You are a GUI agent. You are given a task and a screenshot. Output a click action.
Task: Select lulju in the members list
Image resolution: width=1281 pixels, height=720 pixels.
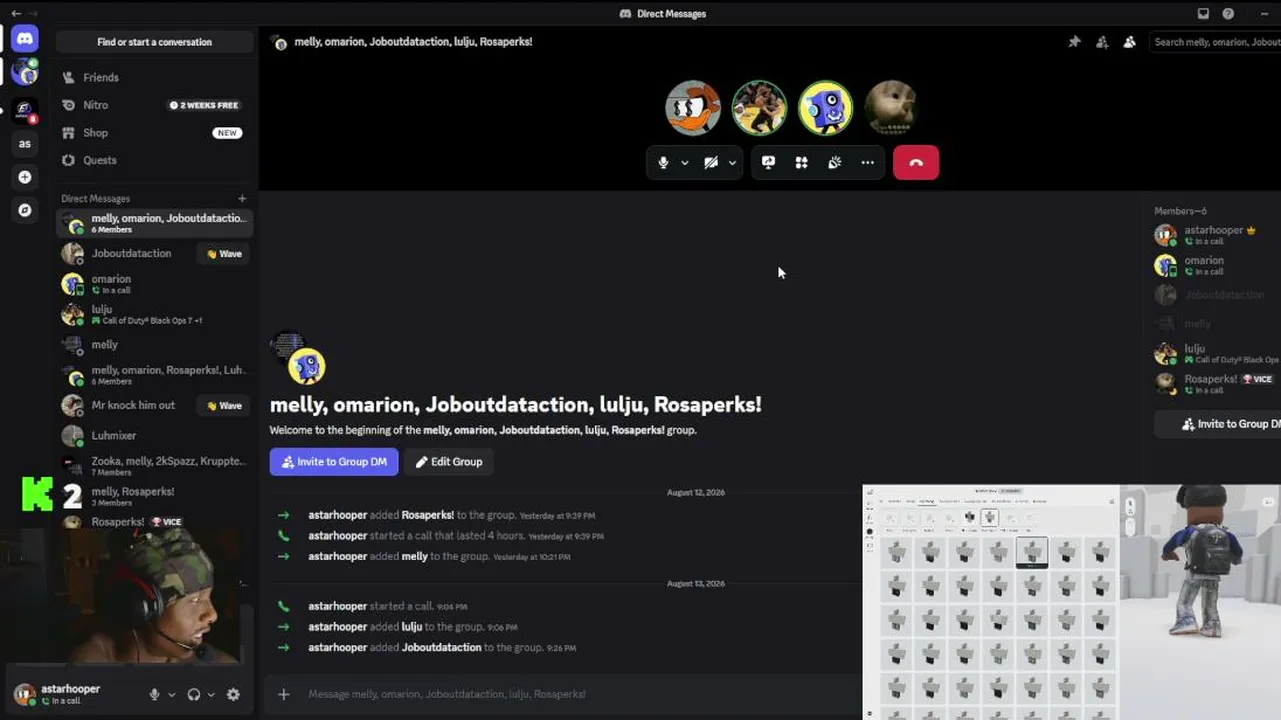click(x=1217, y=353)
